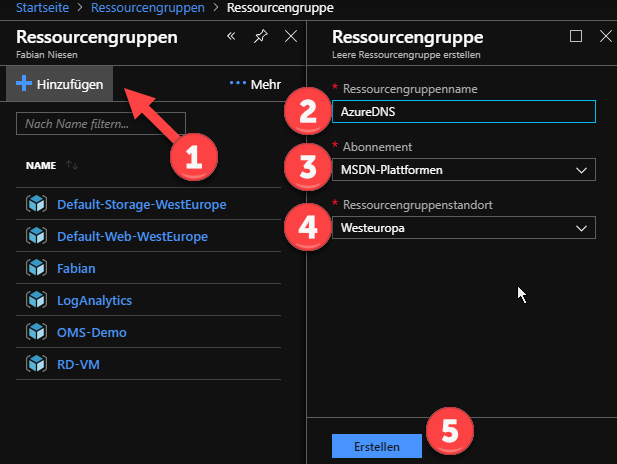Click the cube icon for Fabian
This screenshot has height=464, width=617.
(x=36, y=268)
